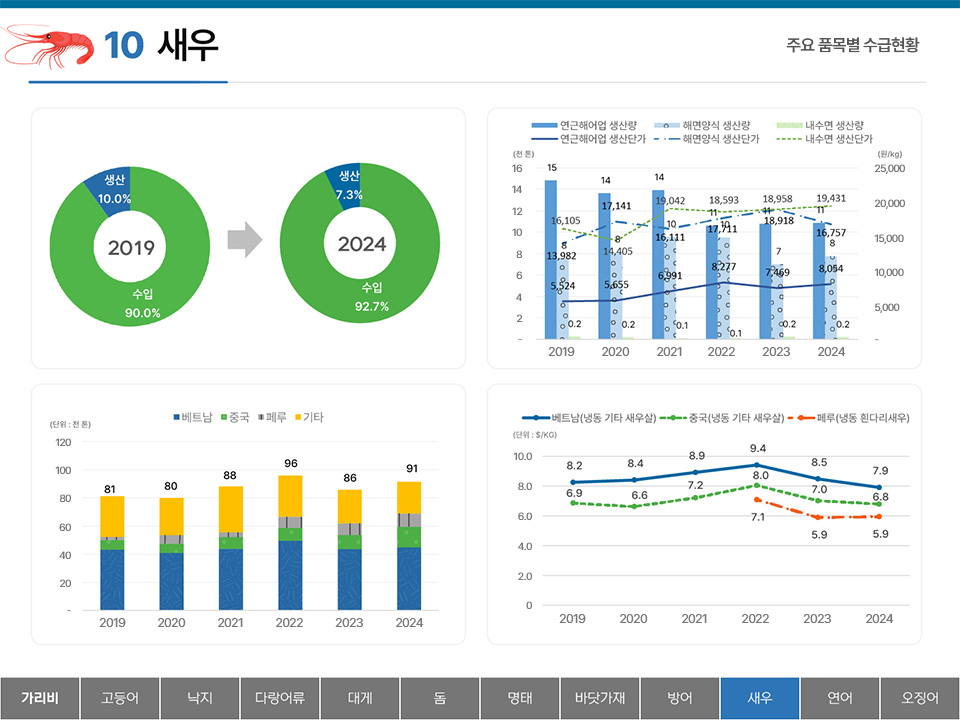Click the 주요 품목별 수급현황 heading
This screenshot has width=960, height=720.
(x=852, y=45)
